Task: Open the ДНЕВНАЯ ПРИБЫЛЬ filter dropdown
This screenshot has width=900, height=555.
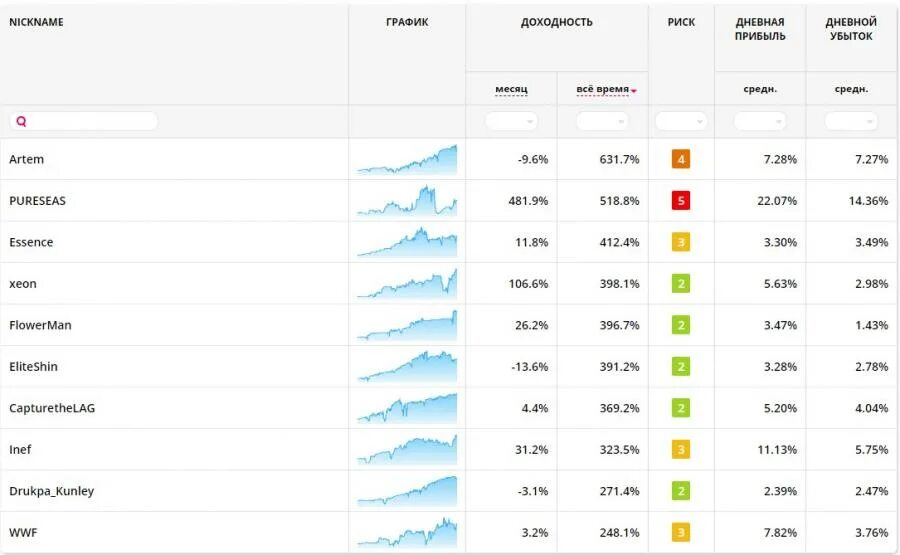Action: tap(760, 121)
